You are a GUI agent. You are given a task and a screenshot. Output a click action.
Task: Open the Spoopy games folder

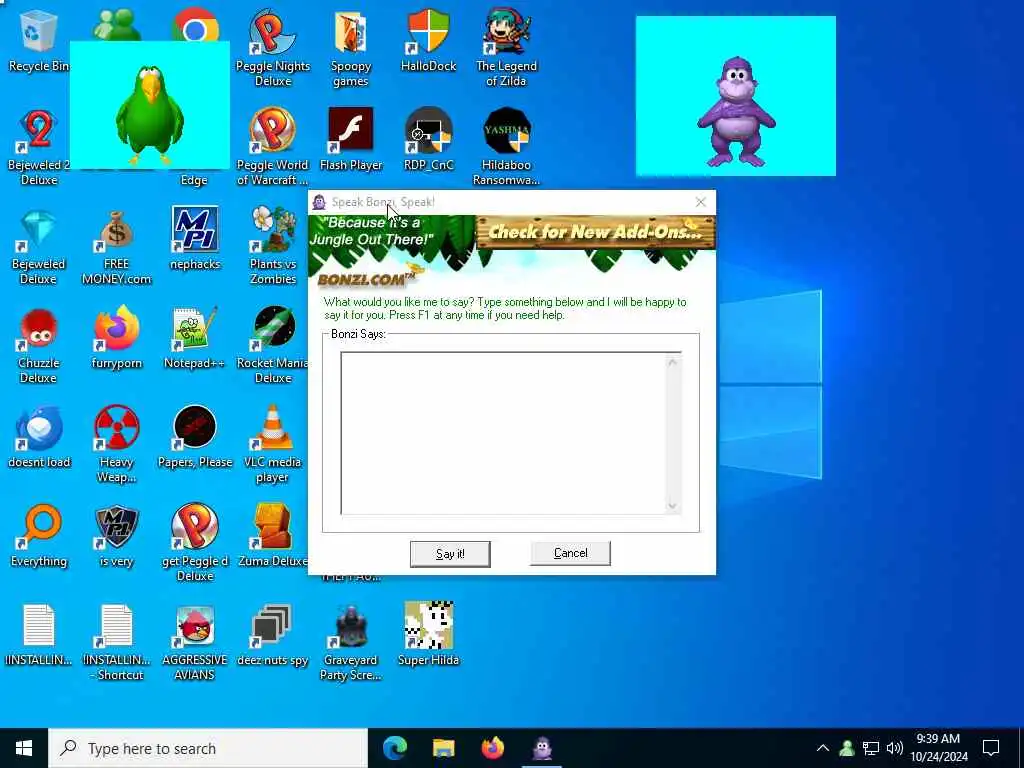coord(351,33)
